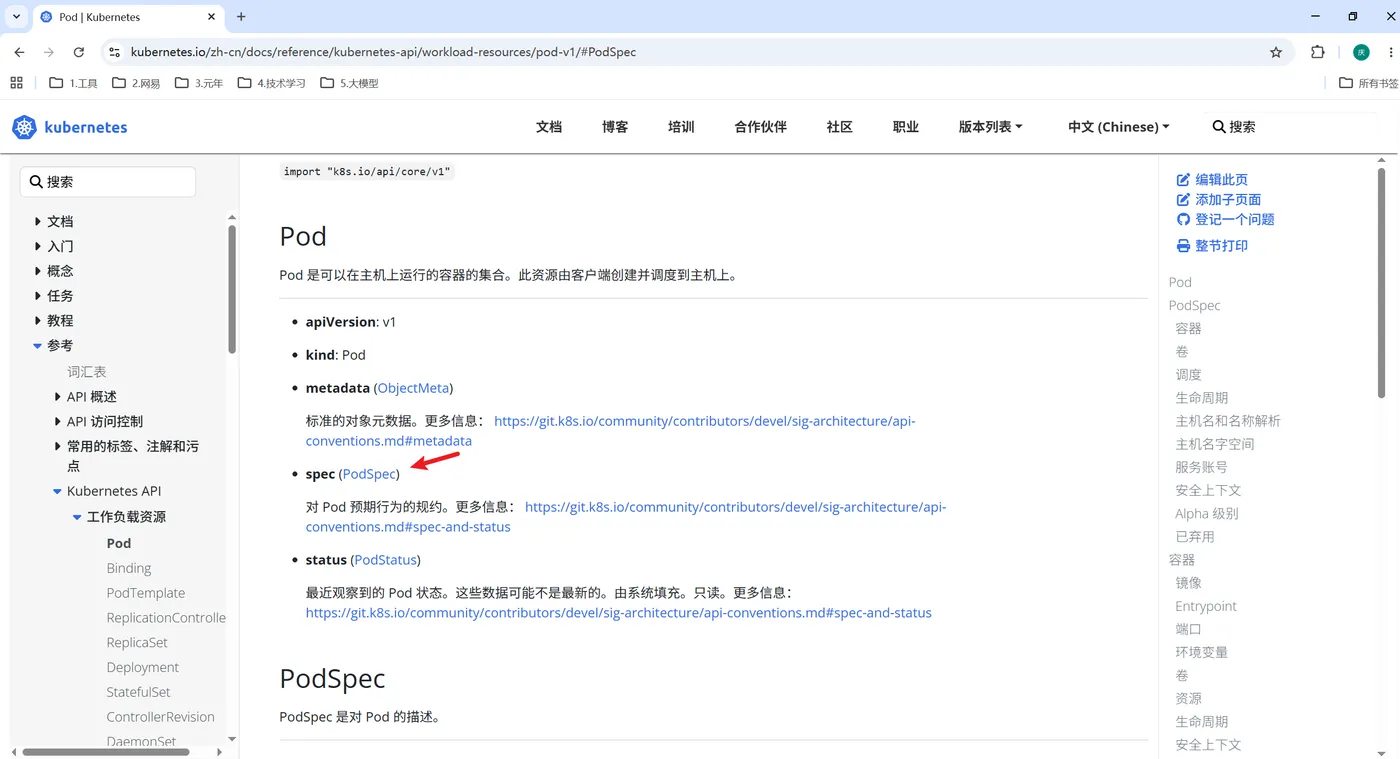This screenshot has height=759, width=1400.
Task: Jump to Entrypoint in the page outline
Action: point(1205,606)
